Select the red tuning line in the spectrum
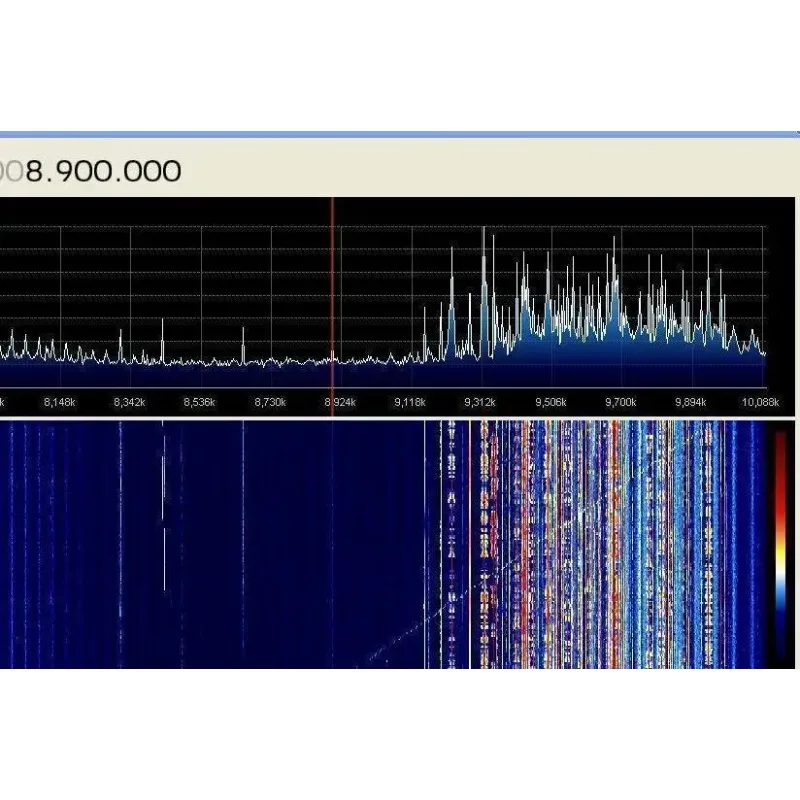The height and width of the screenshot is (800, 800). pyautogui.click(x=332, y=306)
